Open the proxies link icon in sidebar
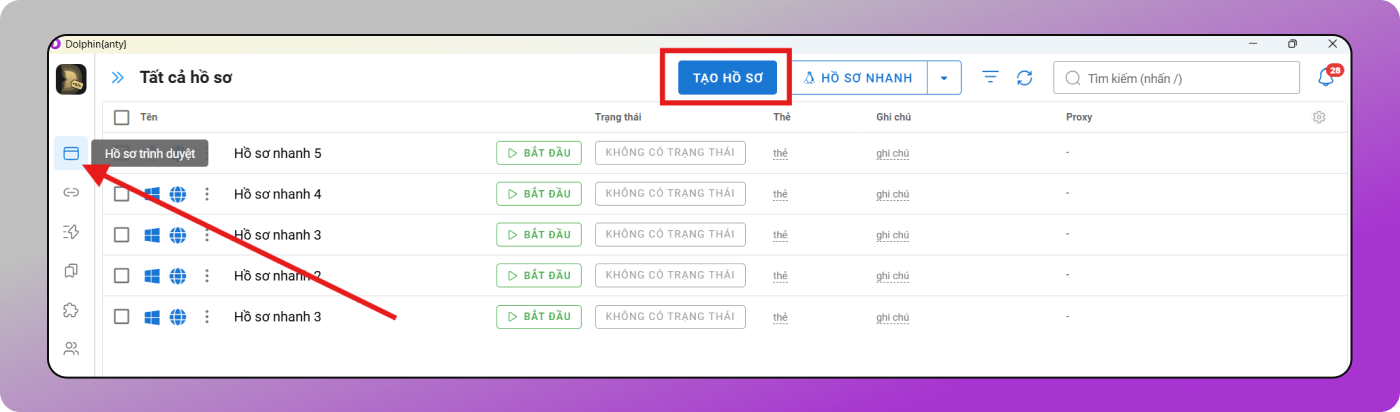1400x412 pixels. click(71, 192)
